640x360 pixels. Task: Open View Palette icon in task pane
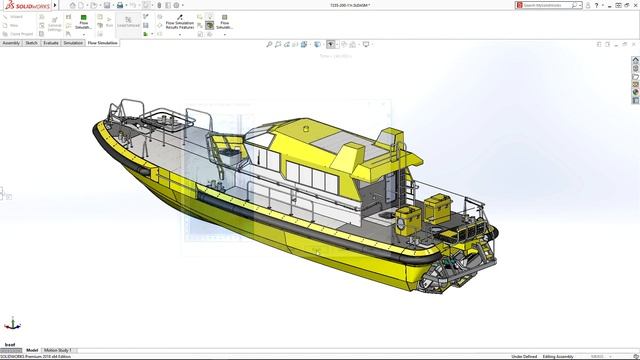[636, 84]
